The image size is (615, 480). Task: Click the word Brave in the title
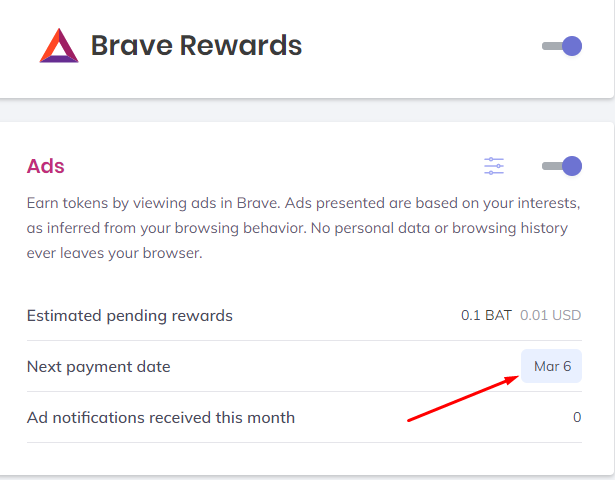coord(129,46)
